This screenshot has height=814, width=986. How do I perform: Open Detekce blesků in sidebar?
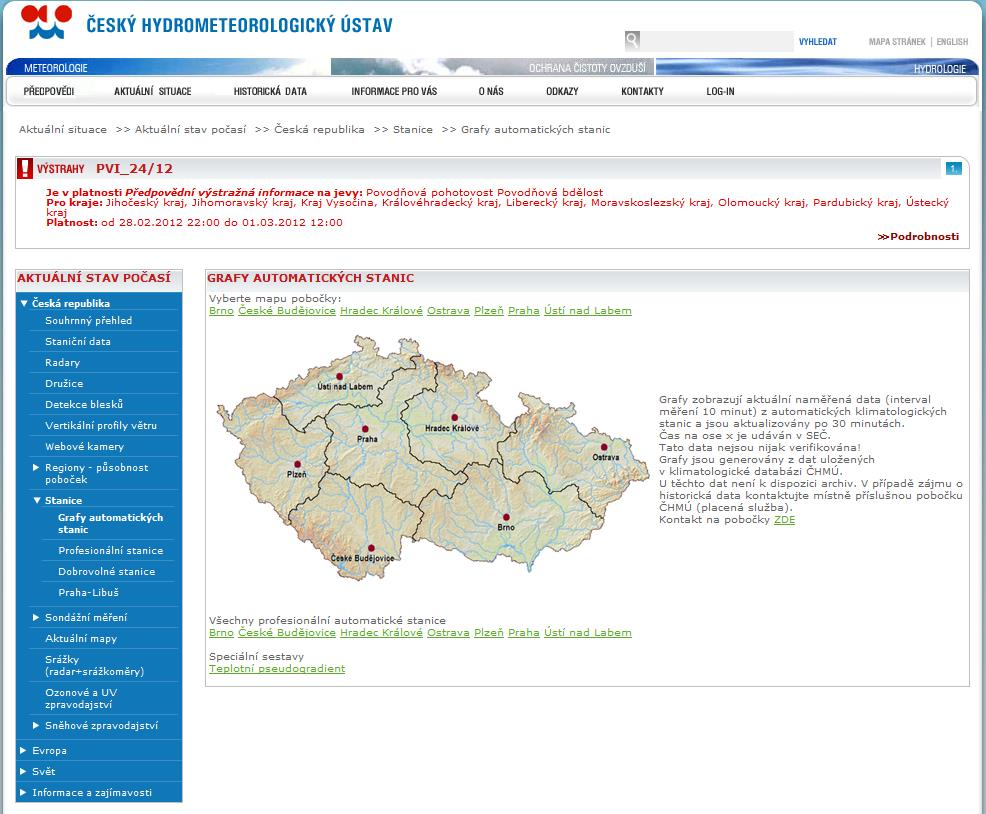pos(84,404)
